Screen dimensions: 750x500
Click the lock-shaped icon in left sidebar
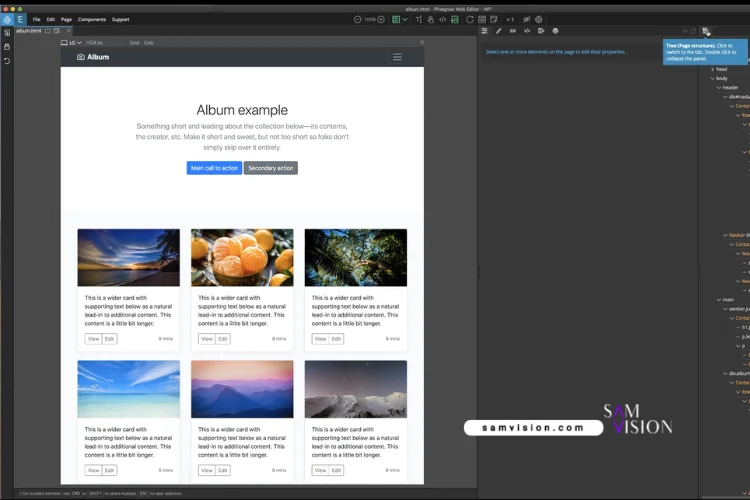coord(7,47)
